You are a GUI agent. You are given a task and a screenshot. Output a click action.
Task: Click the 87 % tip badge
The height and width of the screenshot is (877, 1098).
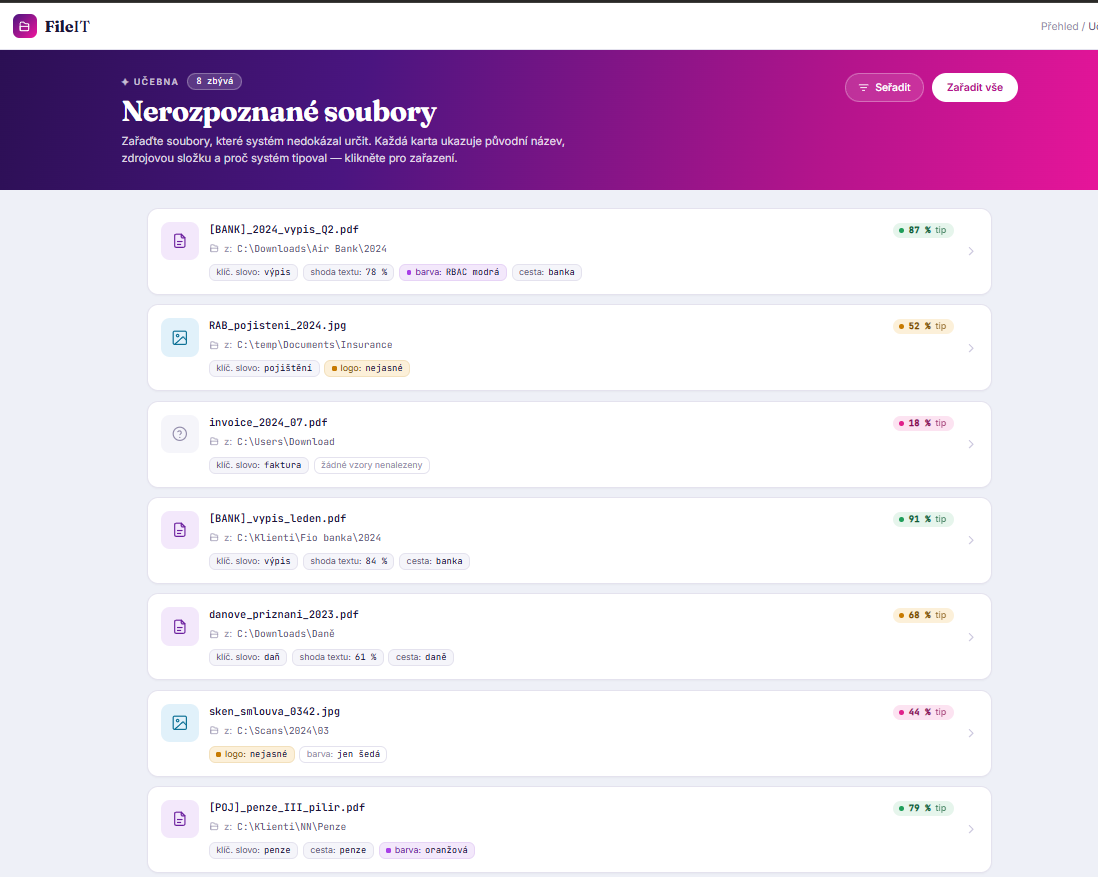pyautogui.click(x=923, y=230)
